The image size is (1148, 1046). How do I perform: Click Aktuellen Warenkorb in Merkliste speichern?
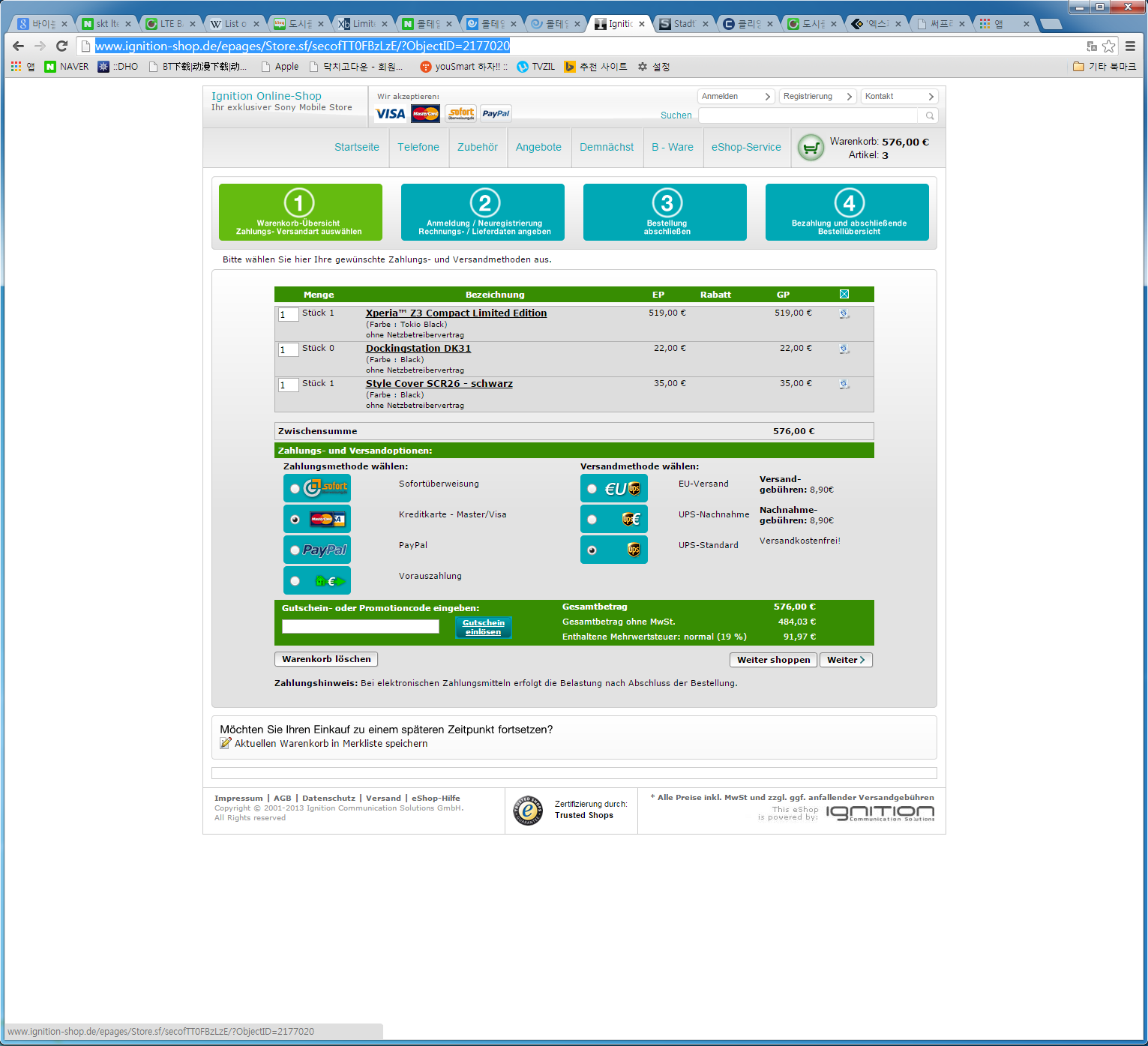point(331,744)
